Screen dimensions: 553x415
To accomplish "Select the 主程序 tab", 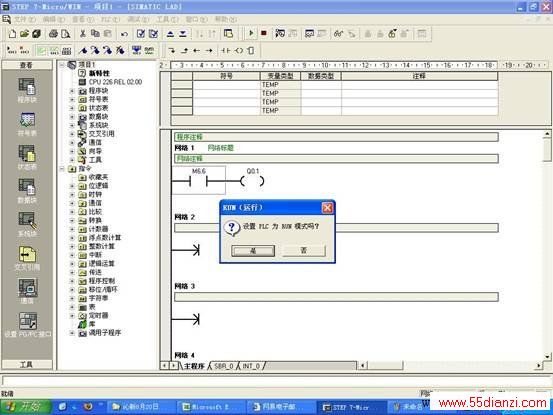I will [x=194, y=366].
